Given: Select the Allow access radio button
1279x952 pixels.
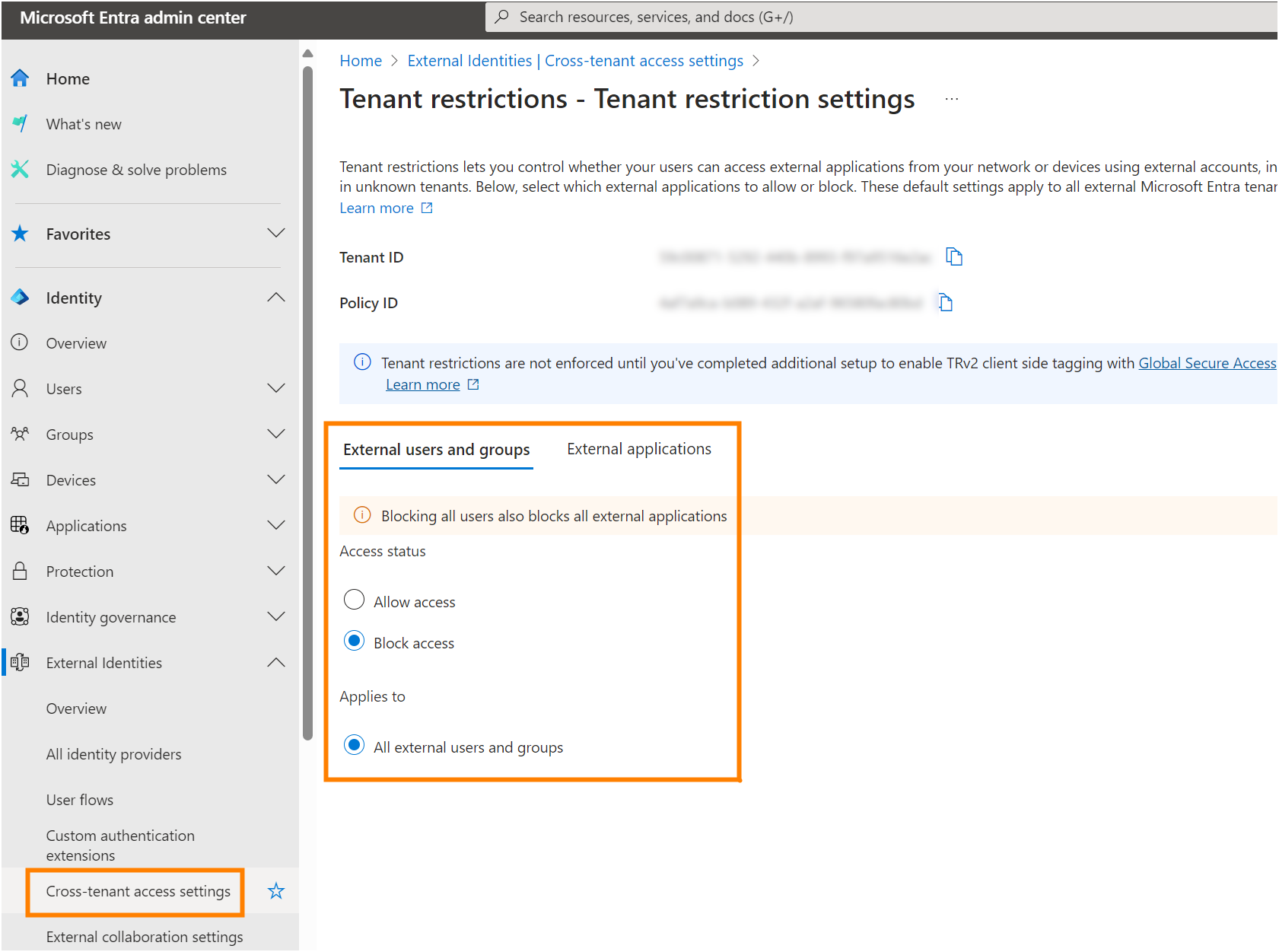Looking at the screenshot, I should [354, 600].
